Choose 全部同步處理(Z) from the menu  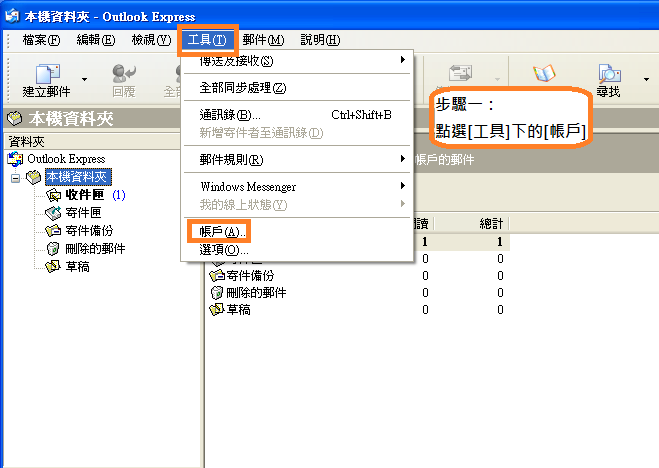[x=297, y=88]
